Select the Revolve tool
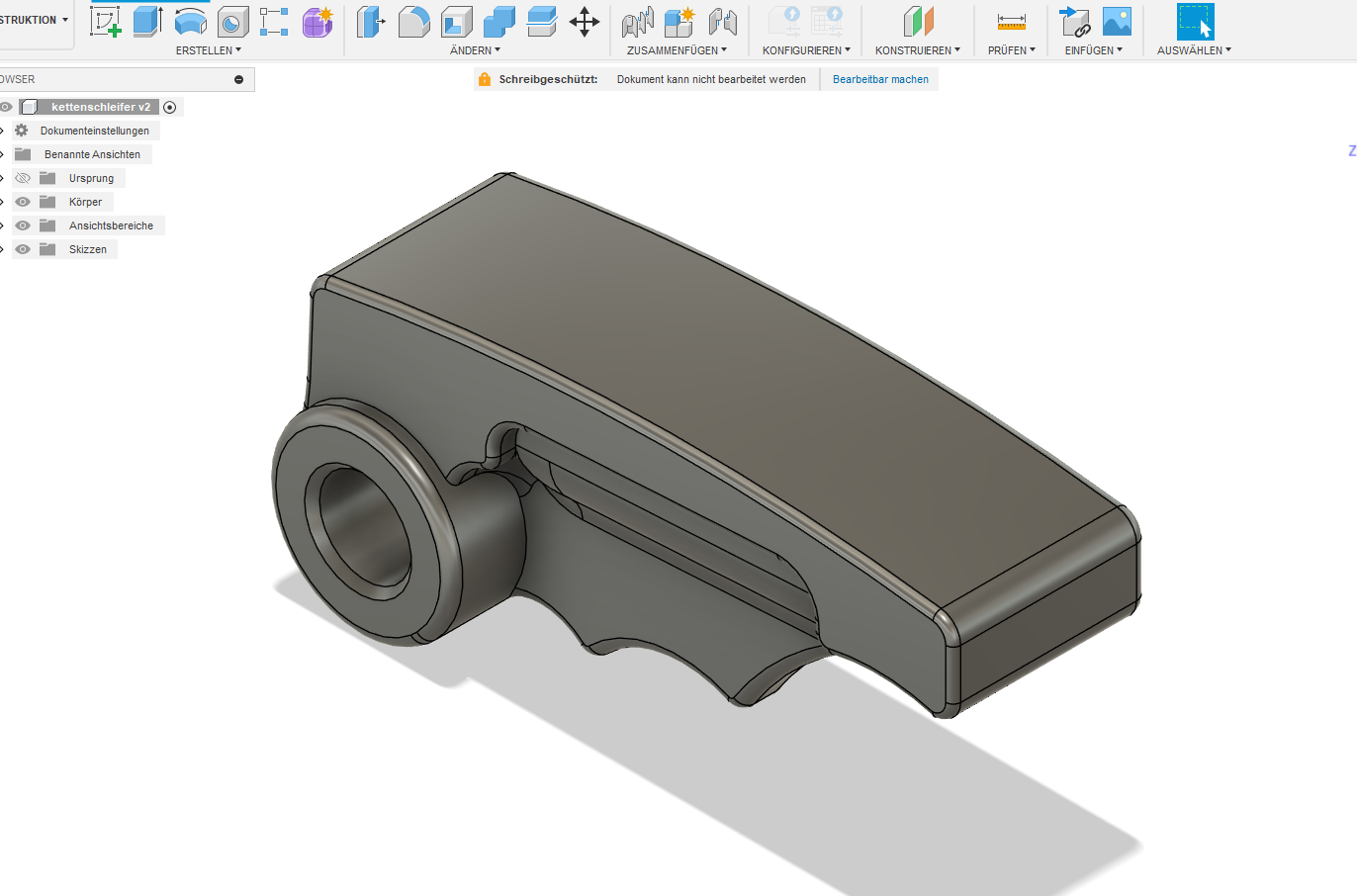Viewport: 1357px width, 896px height. [x=190, y=21]
